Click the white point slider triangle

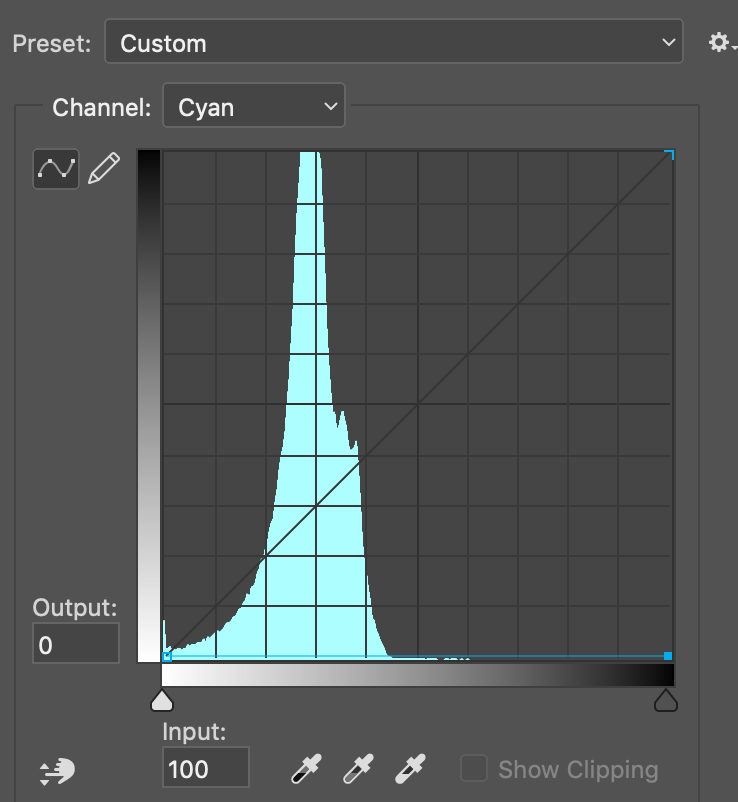[162, 700]
